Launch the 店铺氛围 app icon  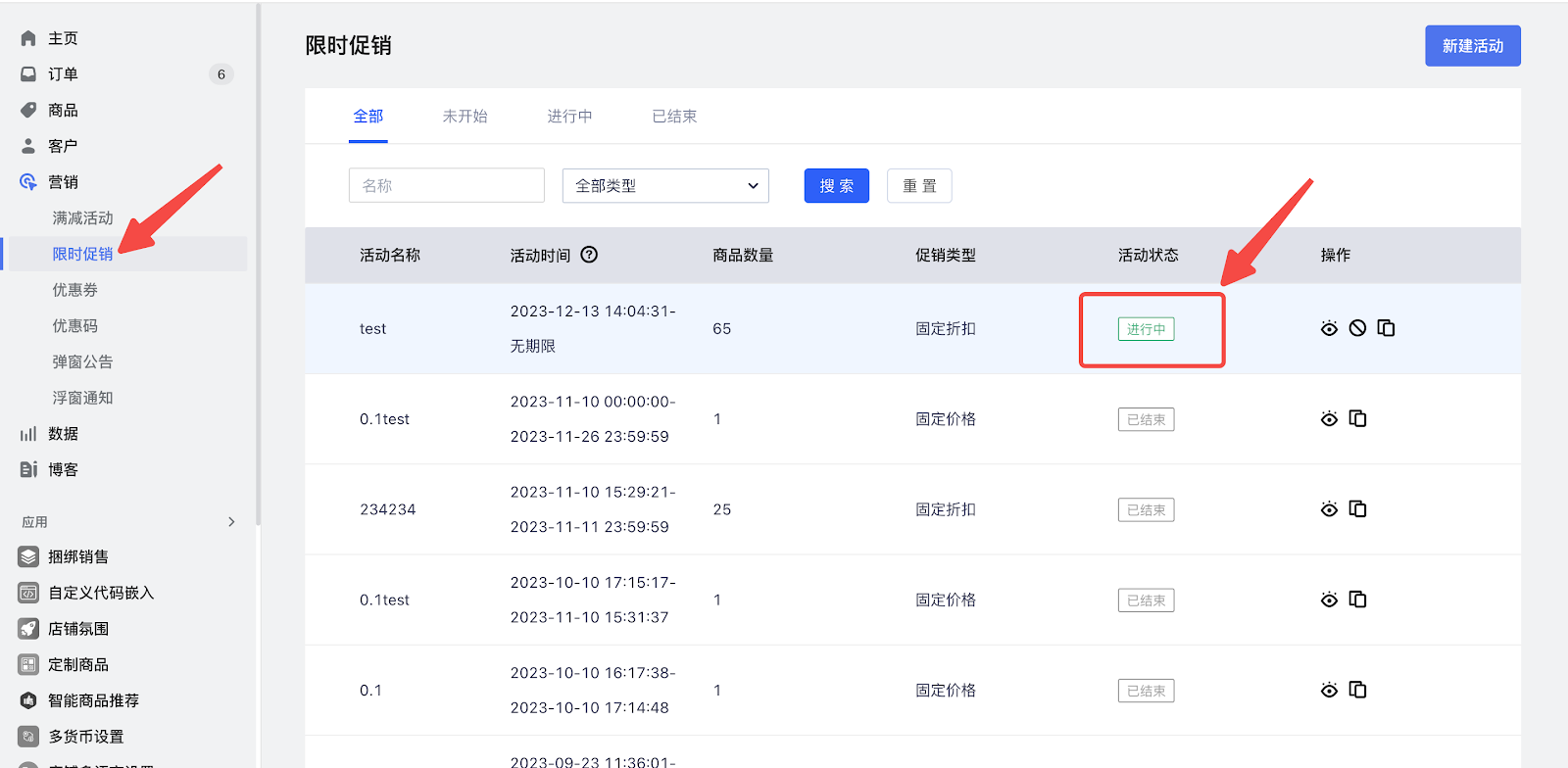[28, 629]
